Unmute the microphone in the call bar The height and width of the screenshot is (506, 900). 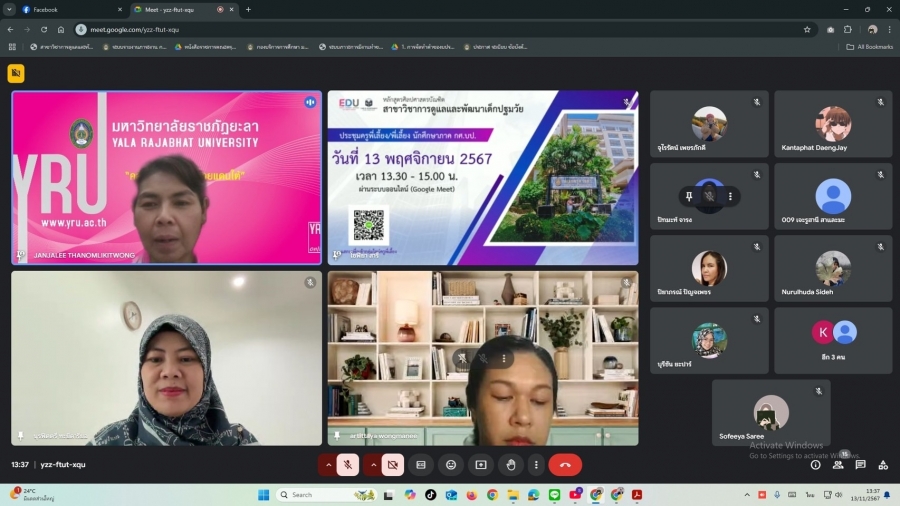pos(348,465)
